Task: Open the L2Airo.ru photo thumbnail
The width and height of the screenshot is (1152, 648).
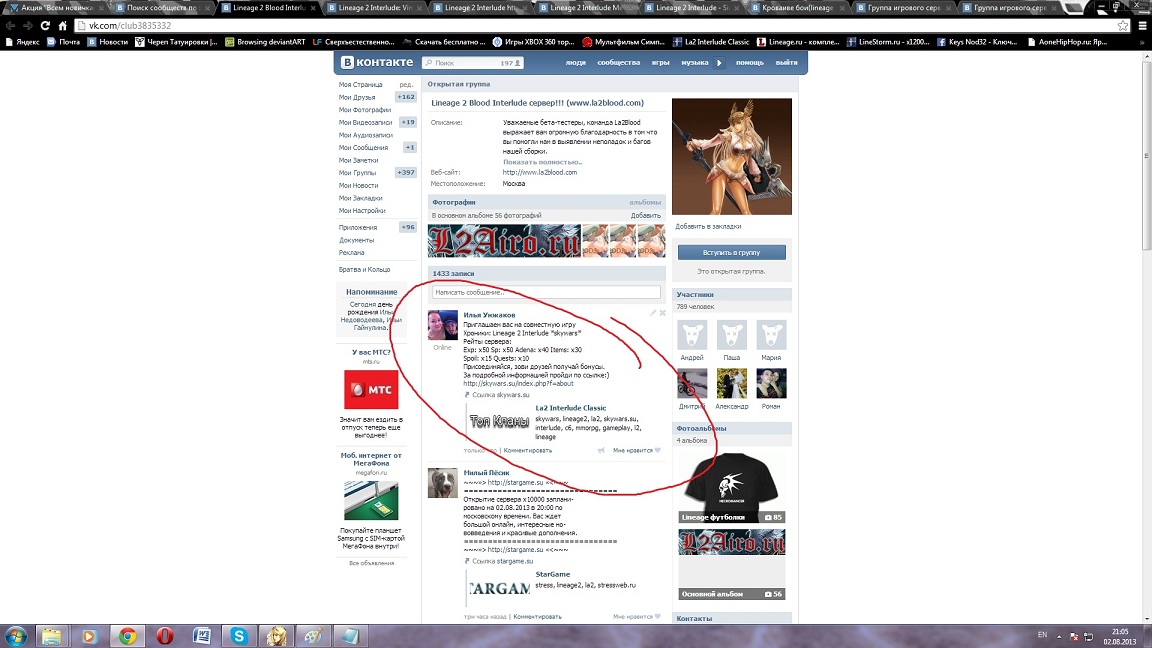Action: coord(504,241)
